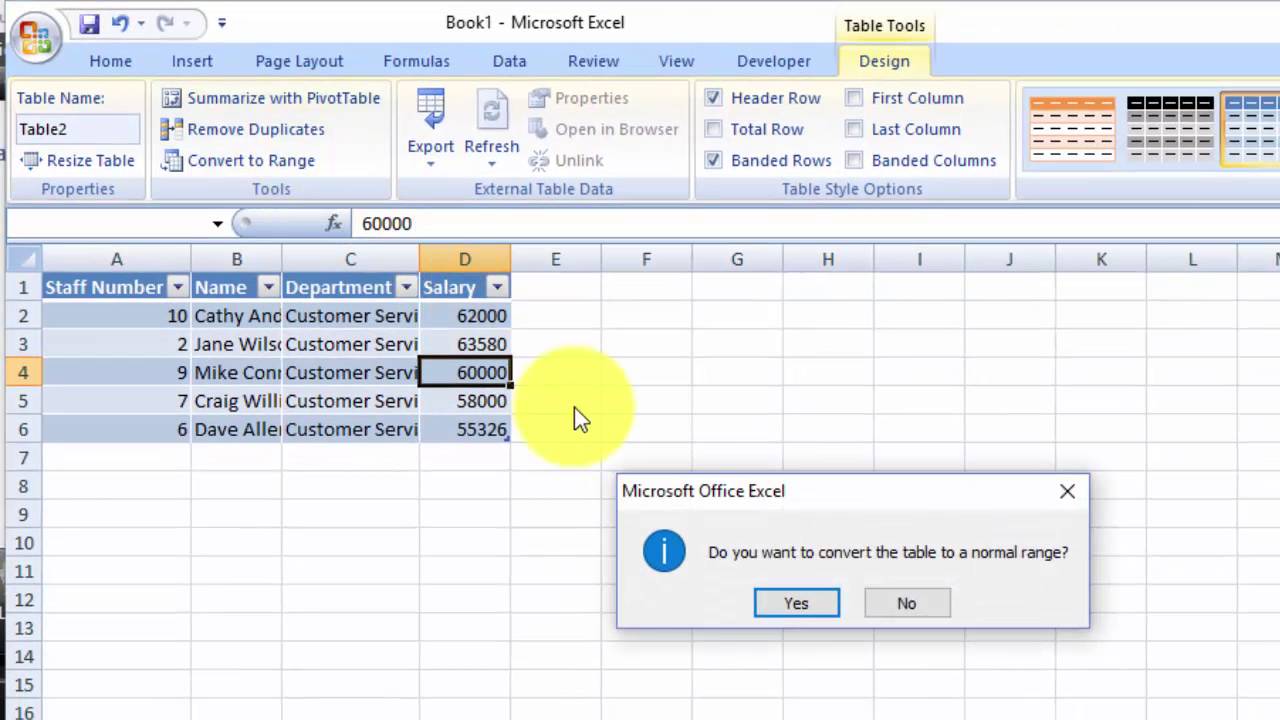Toggle the Header Row checkbox

click(713, 98)
